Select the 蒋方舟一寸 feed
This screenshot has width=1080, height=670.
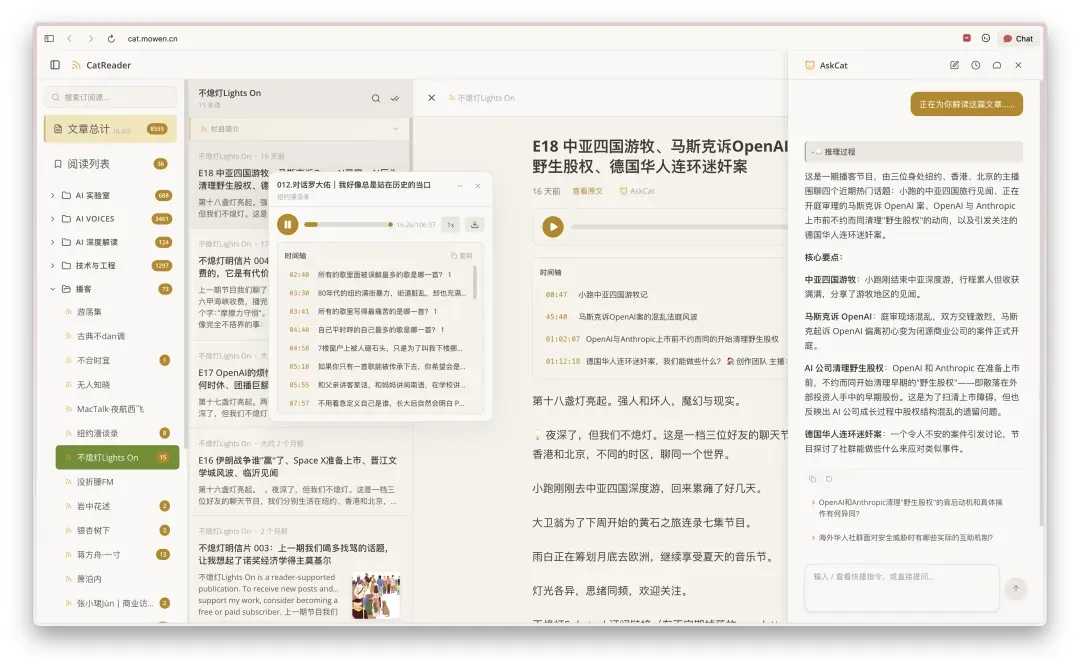pos(117,554)
